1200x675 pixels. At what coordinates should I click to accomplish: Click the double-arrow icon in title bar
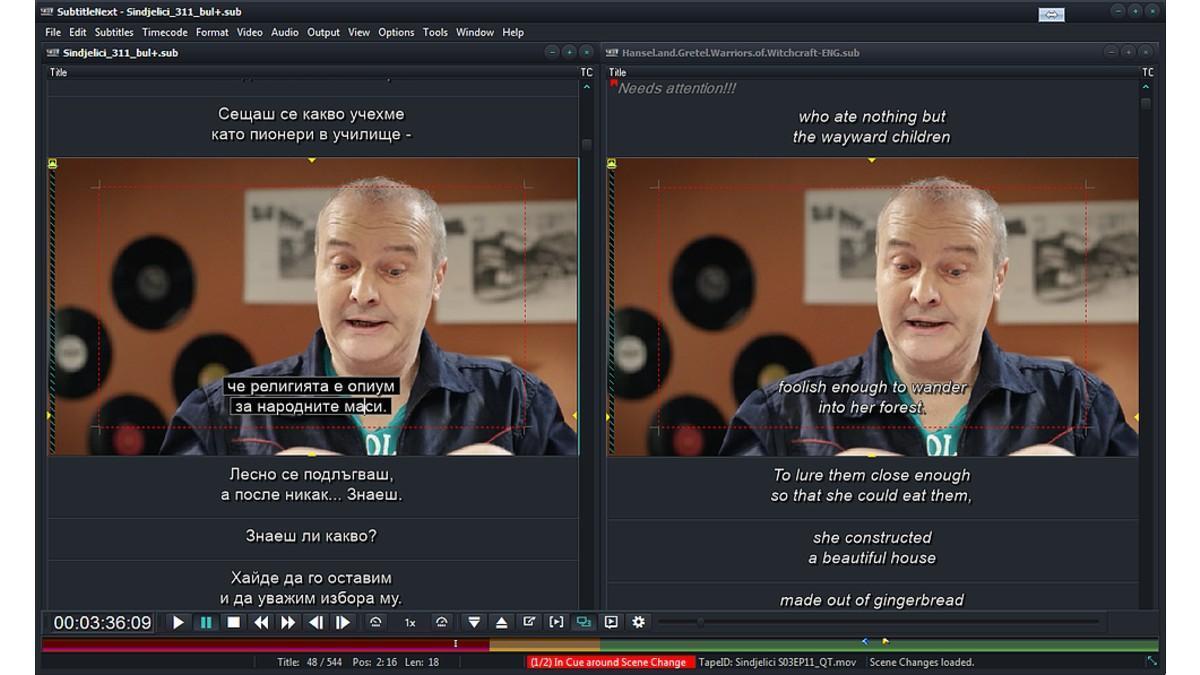[x=1051, y=14]
